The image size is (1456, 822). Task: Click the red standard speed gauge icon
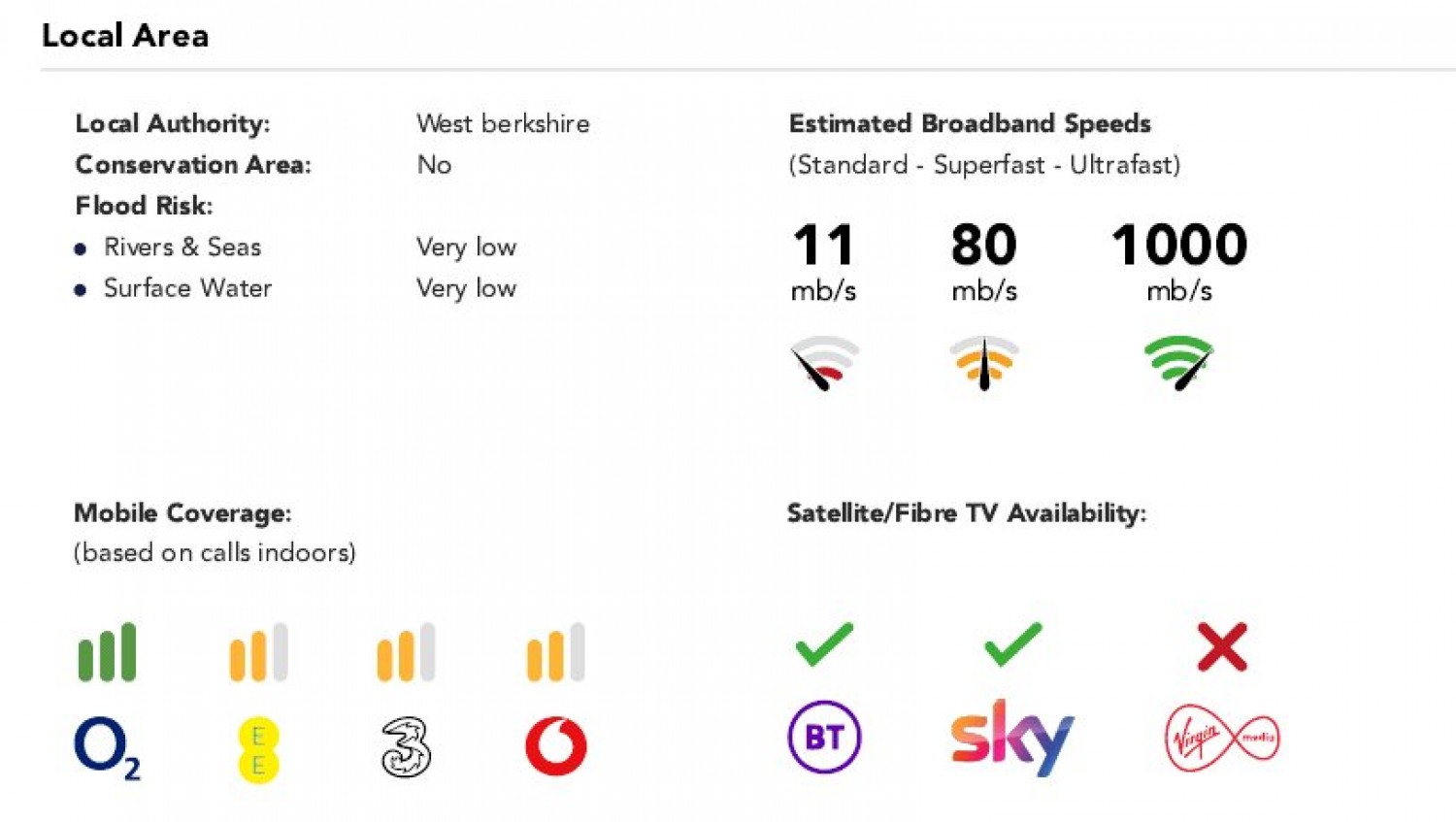click(x=824, y=363)
